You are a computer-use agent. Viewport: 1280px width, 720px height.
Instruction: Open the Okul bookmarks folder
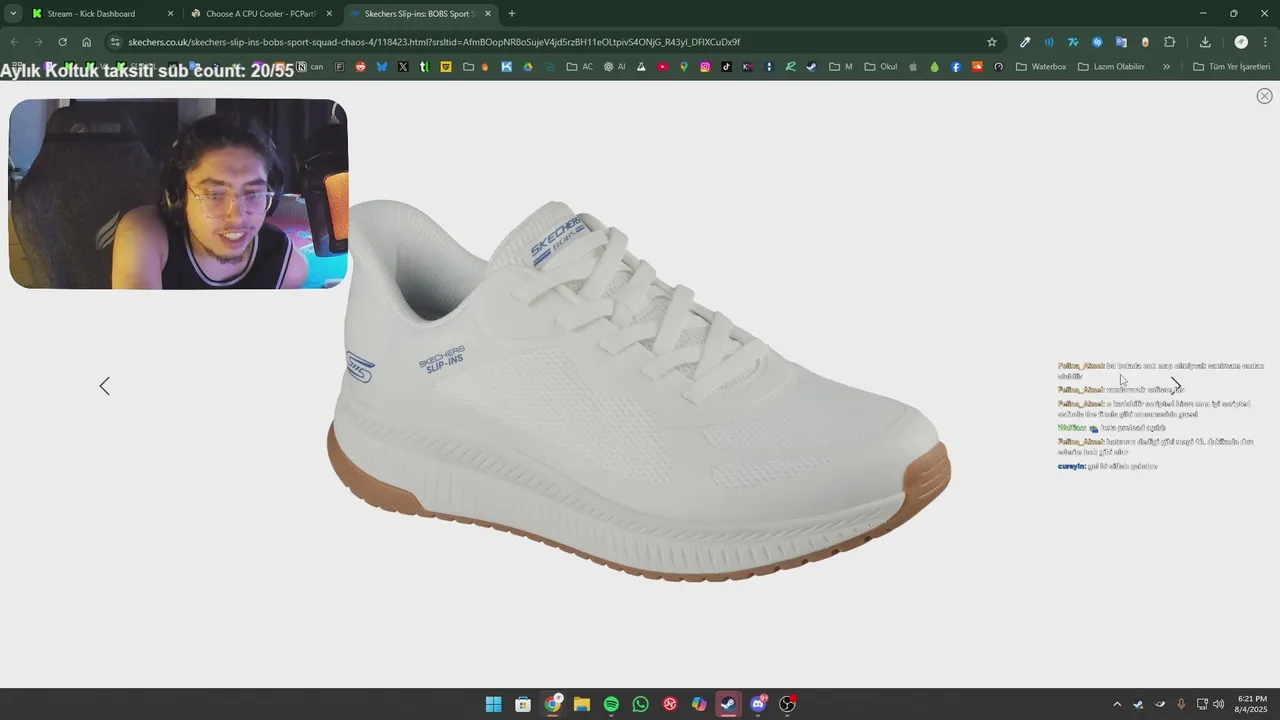click(881, 67)
